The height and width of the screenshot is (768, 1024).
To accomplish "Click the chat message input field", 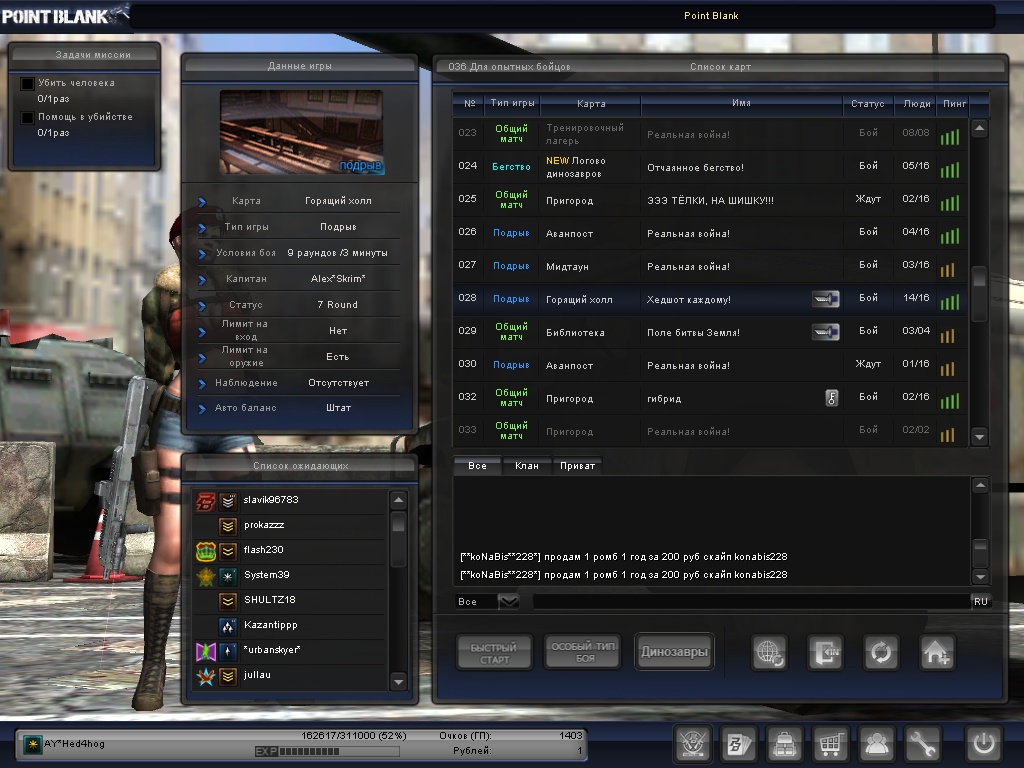I will click(750, 602).
